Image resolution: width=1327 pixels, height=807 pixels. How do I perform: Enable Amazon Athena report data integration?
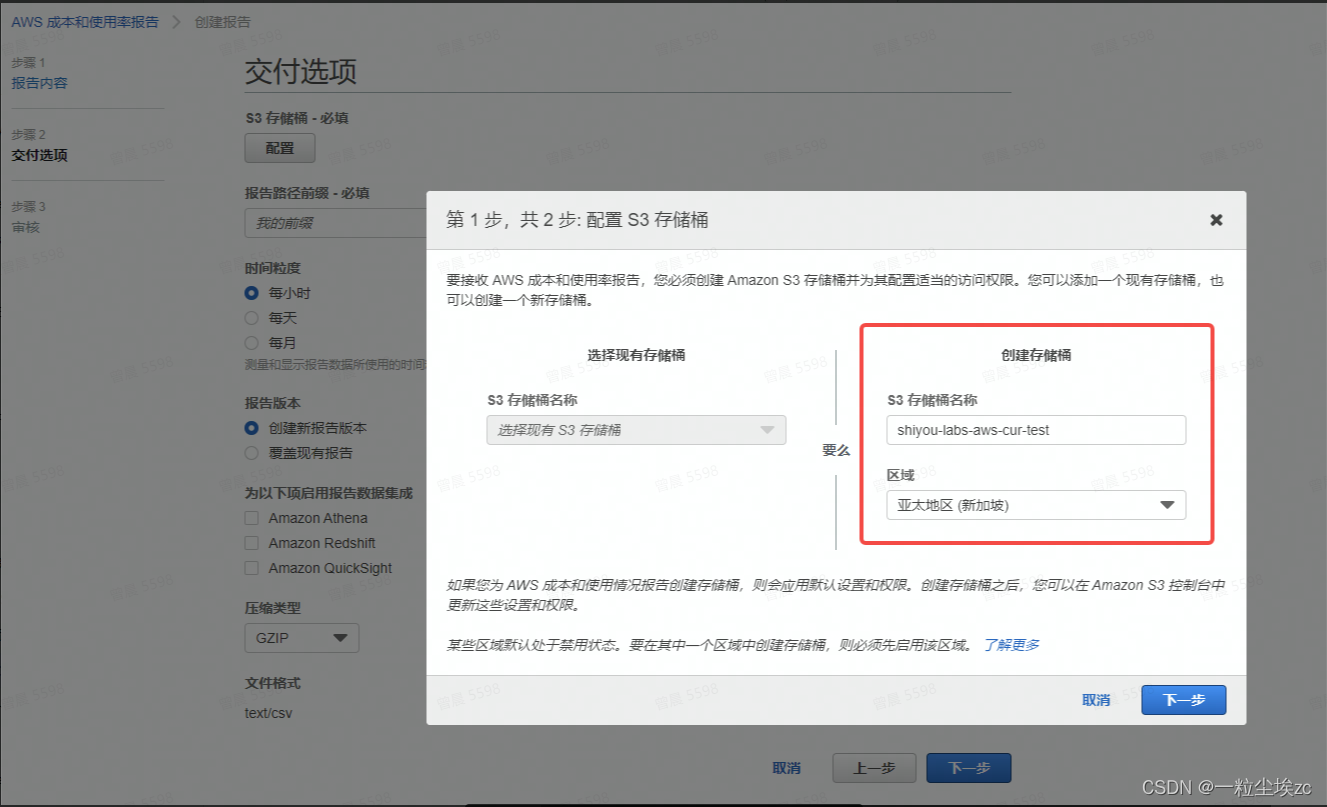(x=253, y=518)
